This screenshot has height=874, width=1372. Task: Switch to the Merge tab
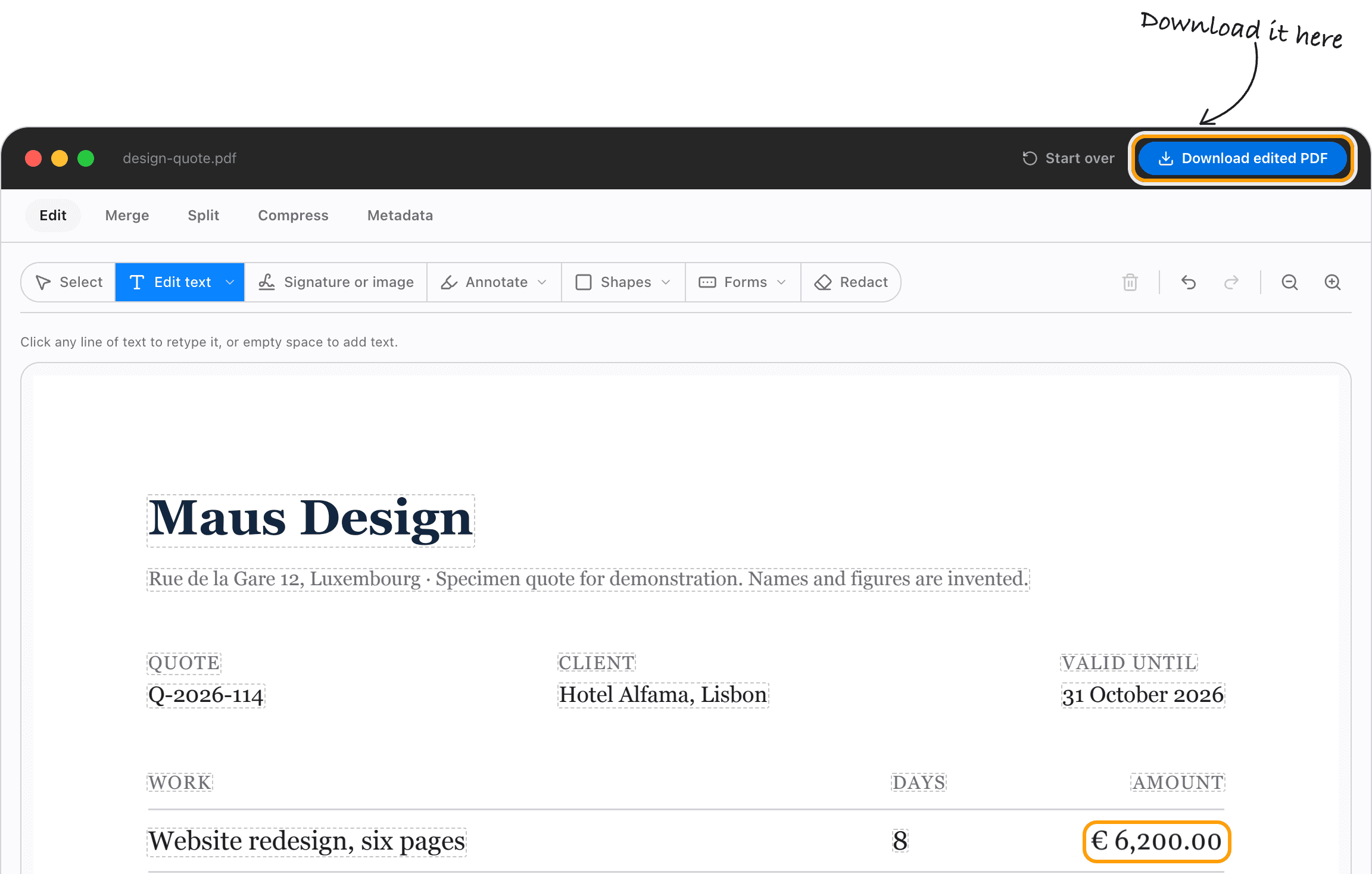[x=127, y=216]
